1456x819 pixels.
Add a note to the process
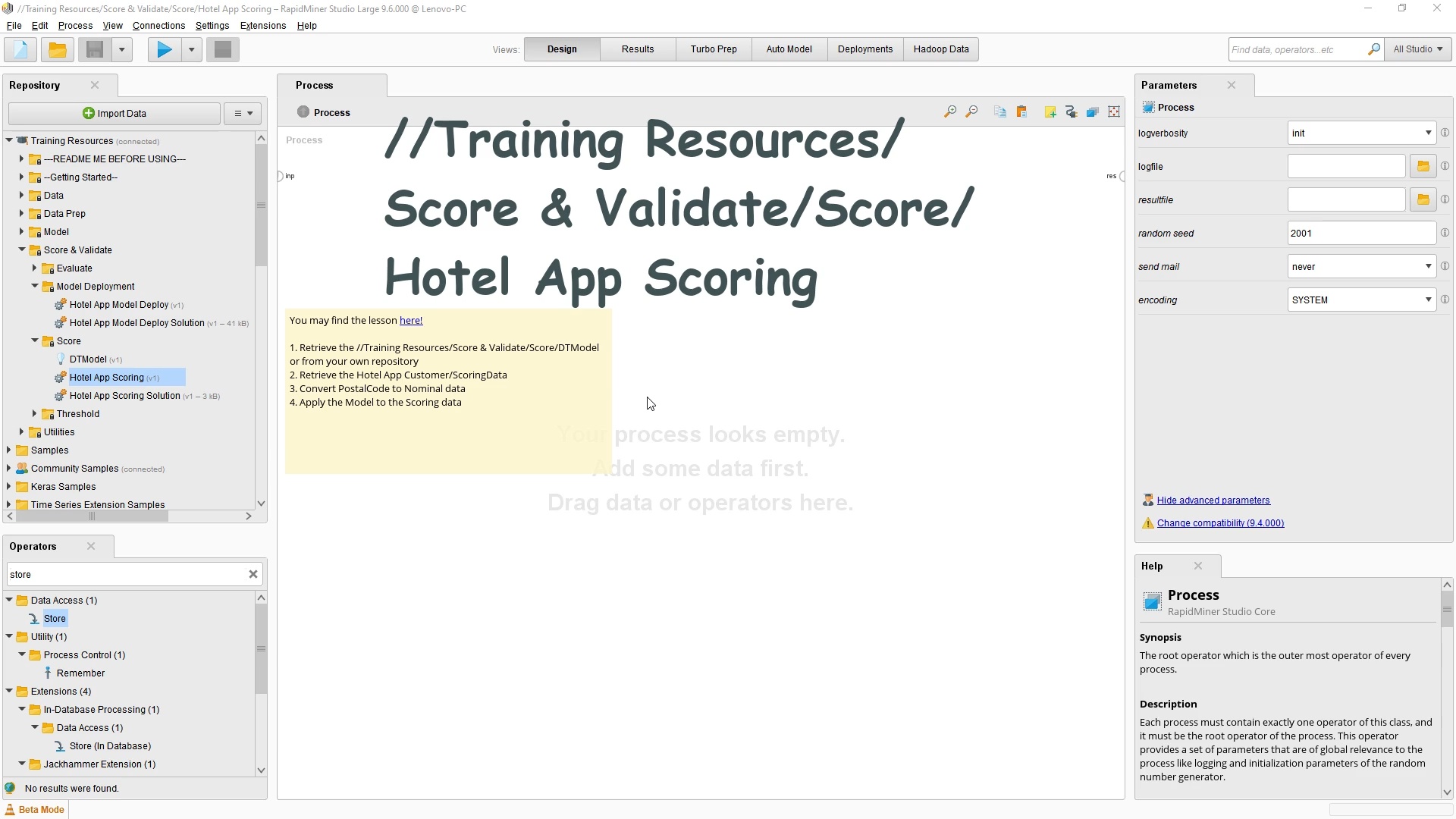[1050, 112]
